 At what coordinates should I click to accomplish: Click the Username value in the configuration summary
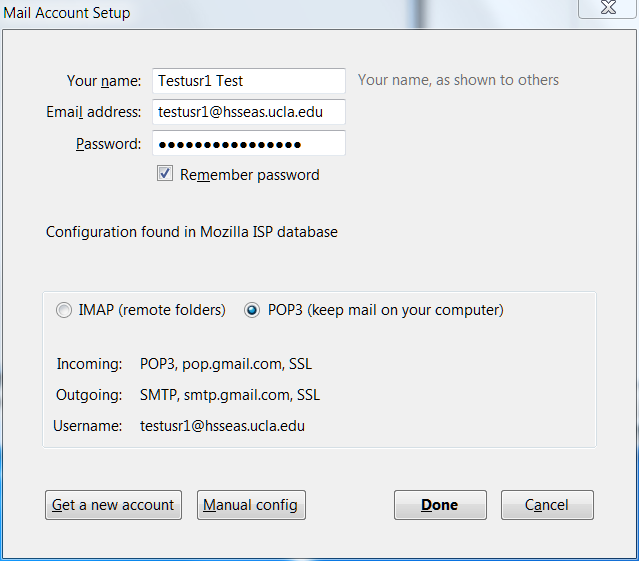coord(222,426)
